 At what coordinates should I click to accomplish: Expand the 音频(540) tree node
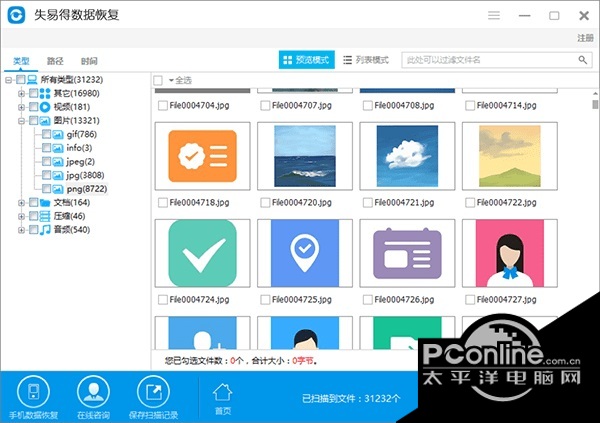(21, 230)
